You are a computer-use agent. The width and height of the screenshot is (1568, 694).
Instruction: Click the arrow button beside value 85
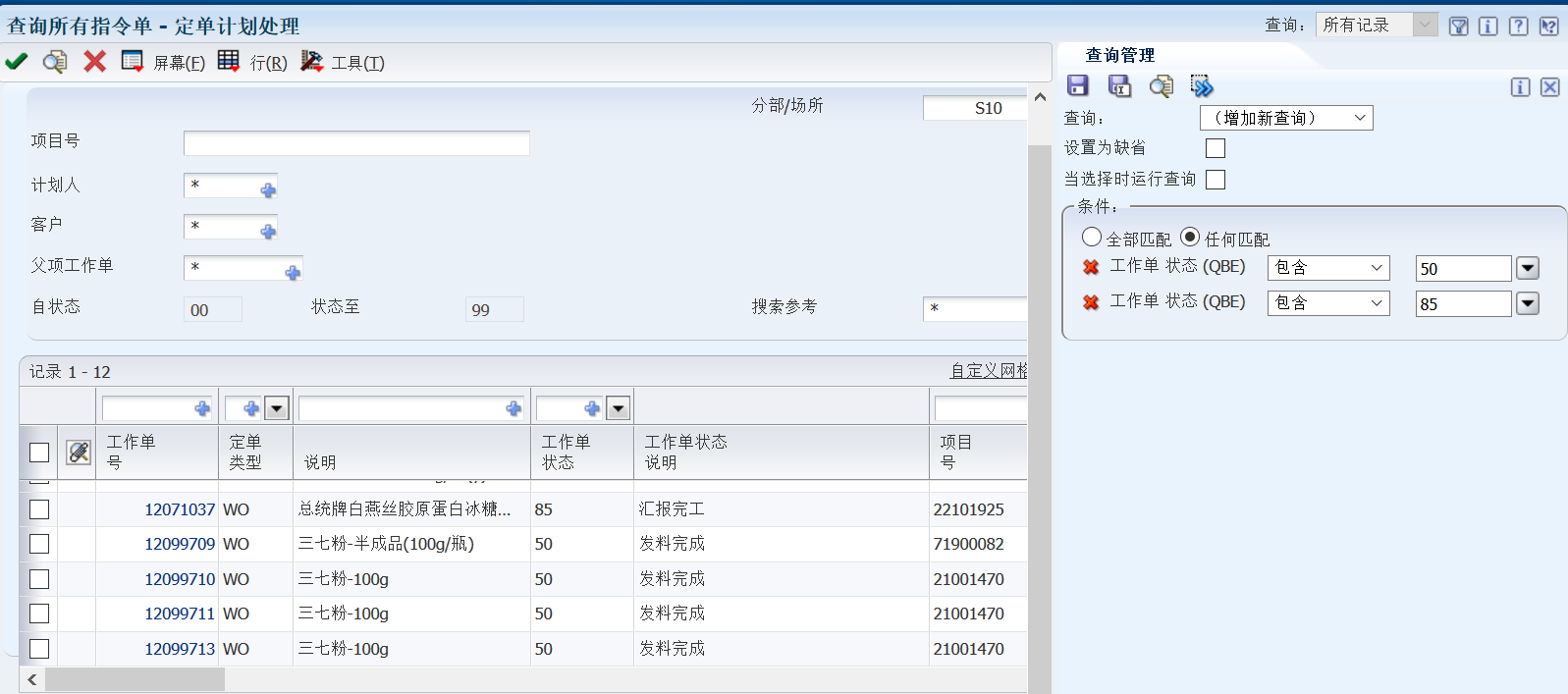pos(1528,303)
